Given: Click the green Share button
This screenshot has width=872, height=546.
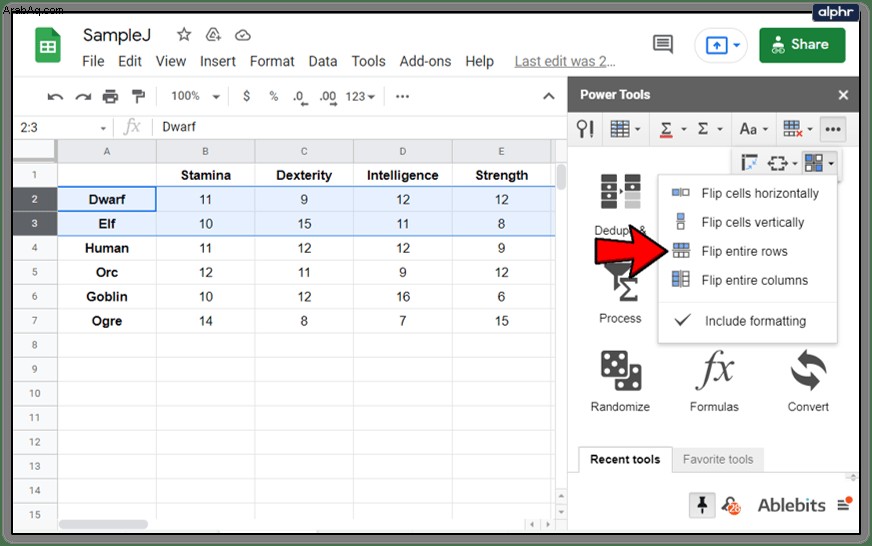Looking at the screenshot, I should pos(802,45).
